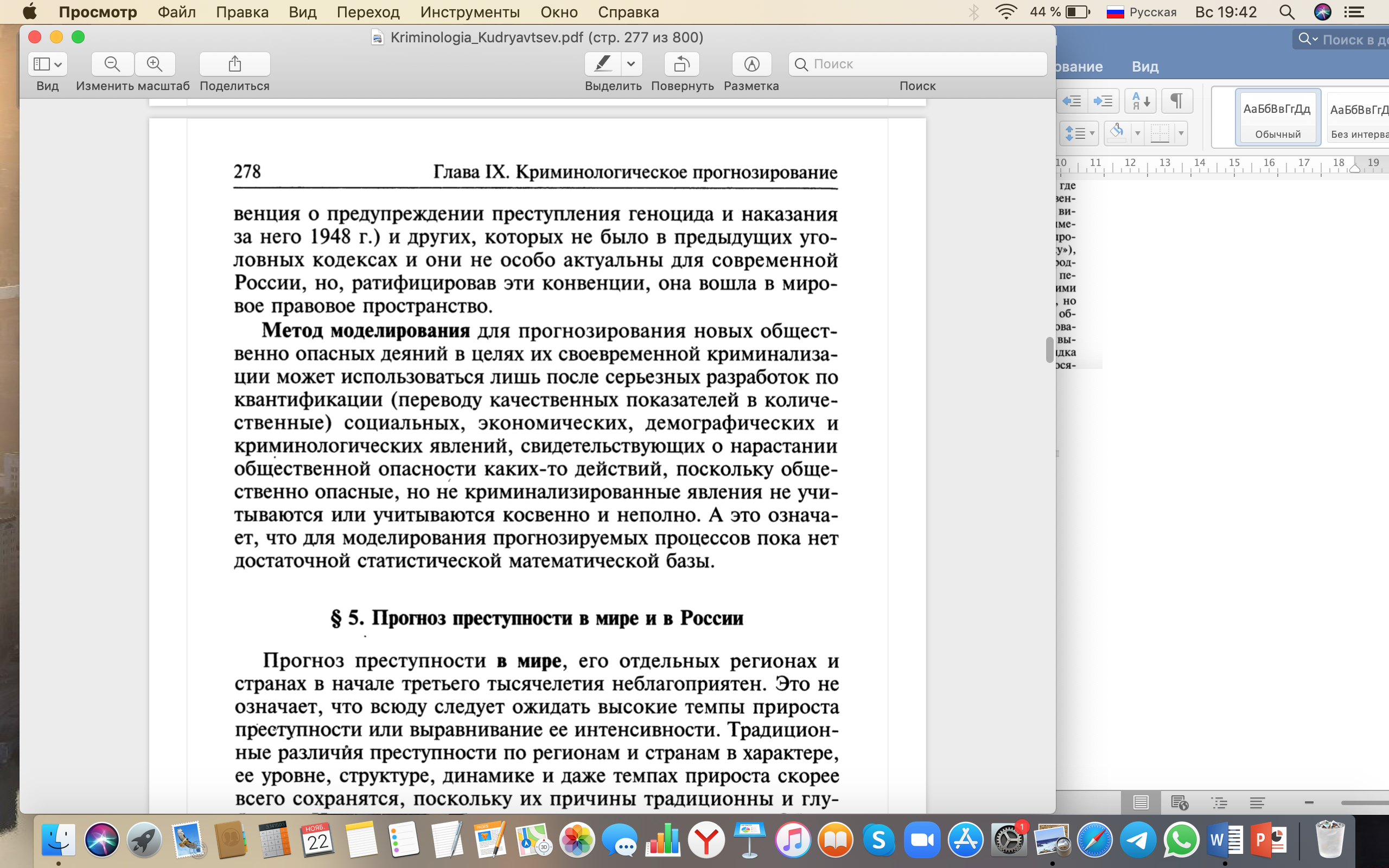Open the Share (Поделиться) button in Preview
Image resolution: width=1389 pixels, height=868 pixels.
coord(235,63)
